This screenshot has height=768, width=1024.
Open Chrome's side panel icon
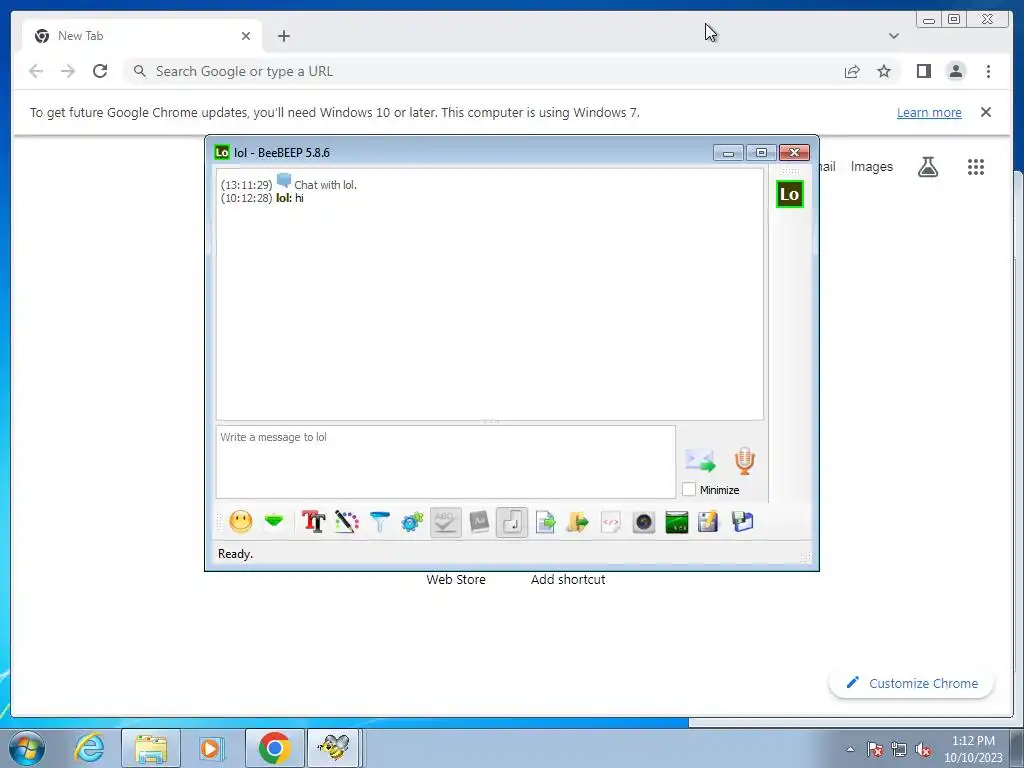point(923,71)
